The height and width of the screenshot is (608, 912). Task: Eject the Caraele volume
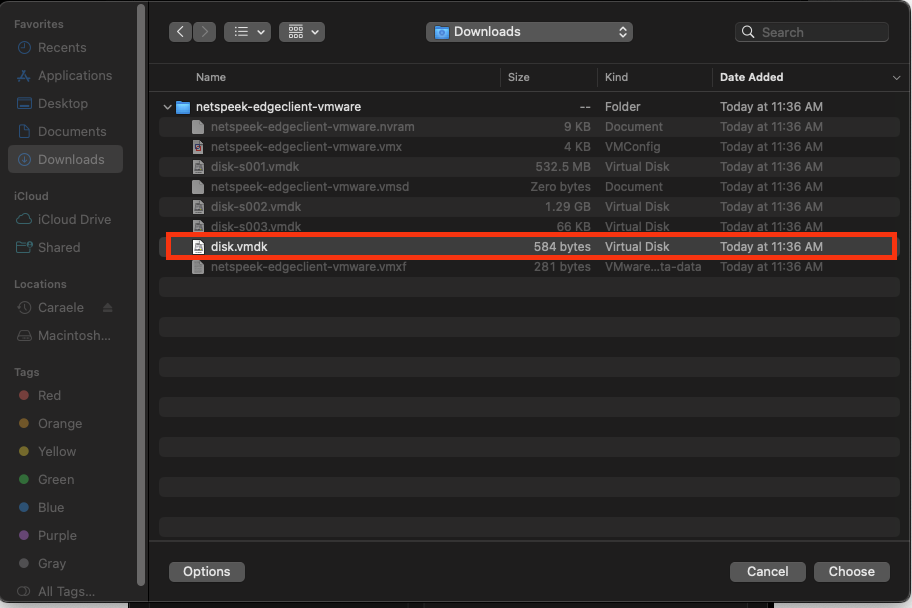(108, 308)
